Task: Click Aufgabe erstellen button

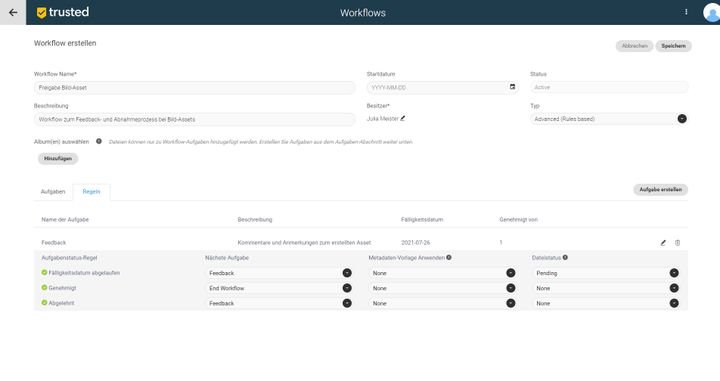Action: point(661,190)
